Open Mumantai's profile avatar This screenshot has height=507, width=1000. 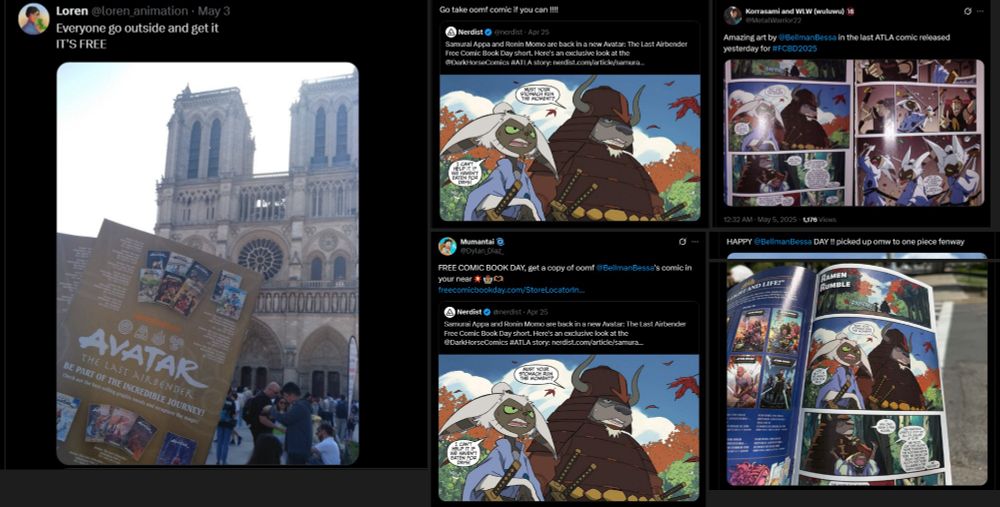click(448, 246)
